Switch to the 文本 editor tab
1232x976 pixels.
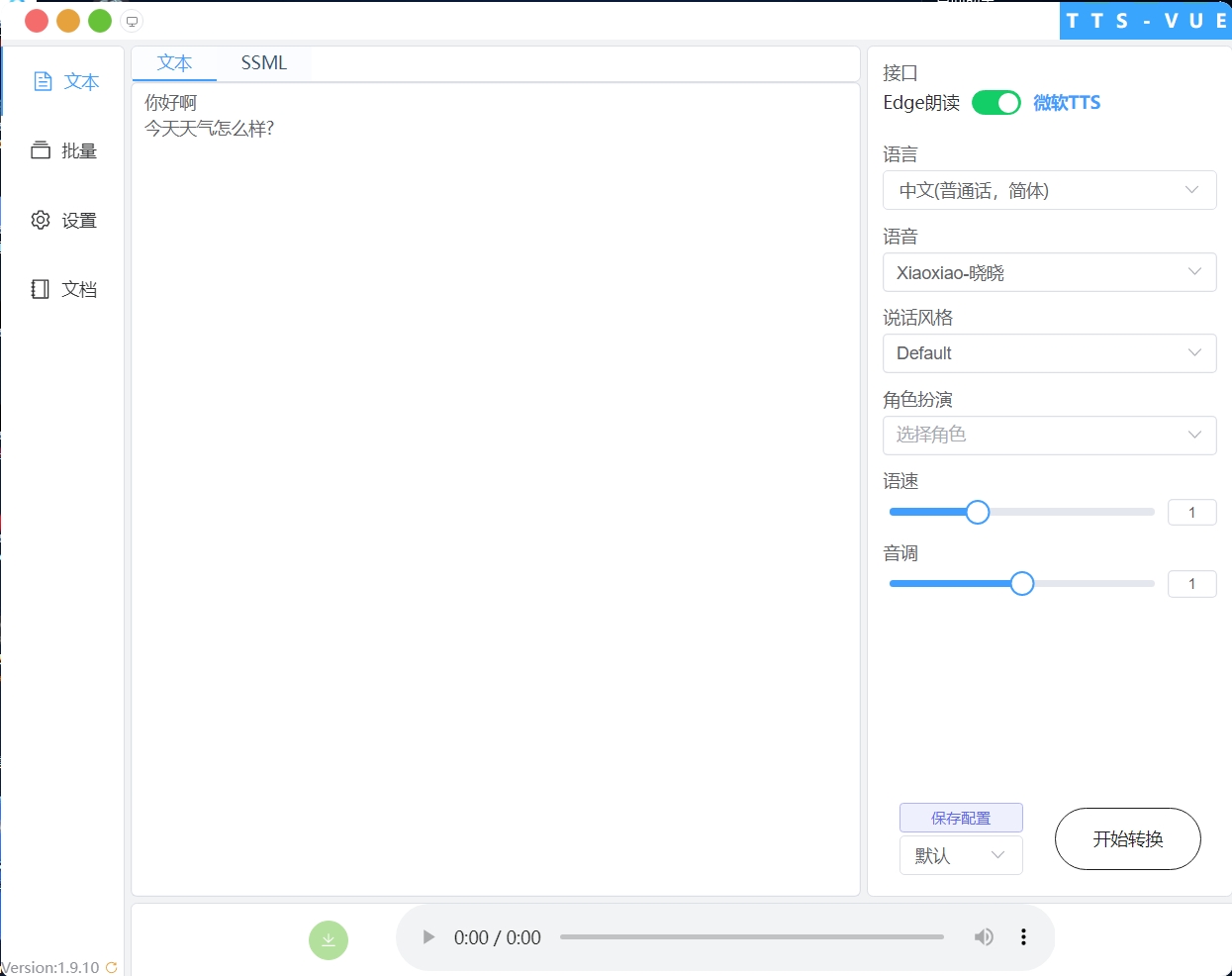[174, 62]
